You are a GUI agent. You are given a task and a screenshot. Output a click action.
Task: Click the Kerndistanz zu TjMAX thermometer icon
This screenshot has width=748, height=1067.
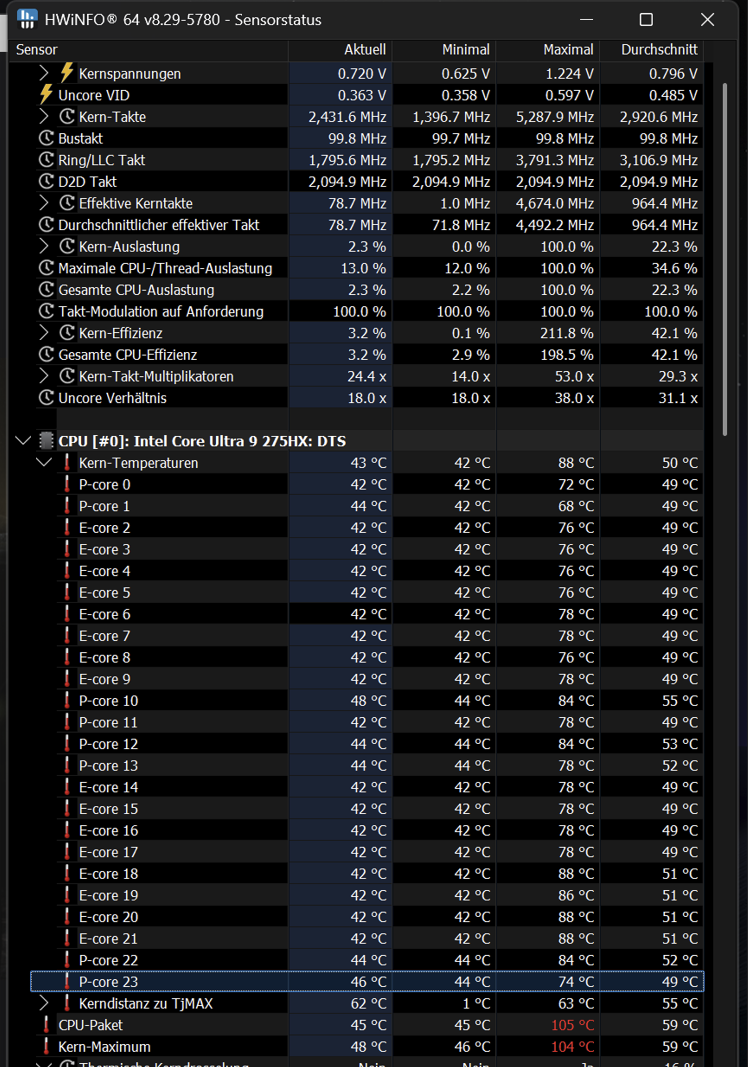tap(67, 1003)
